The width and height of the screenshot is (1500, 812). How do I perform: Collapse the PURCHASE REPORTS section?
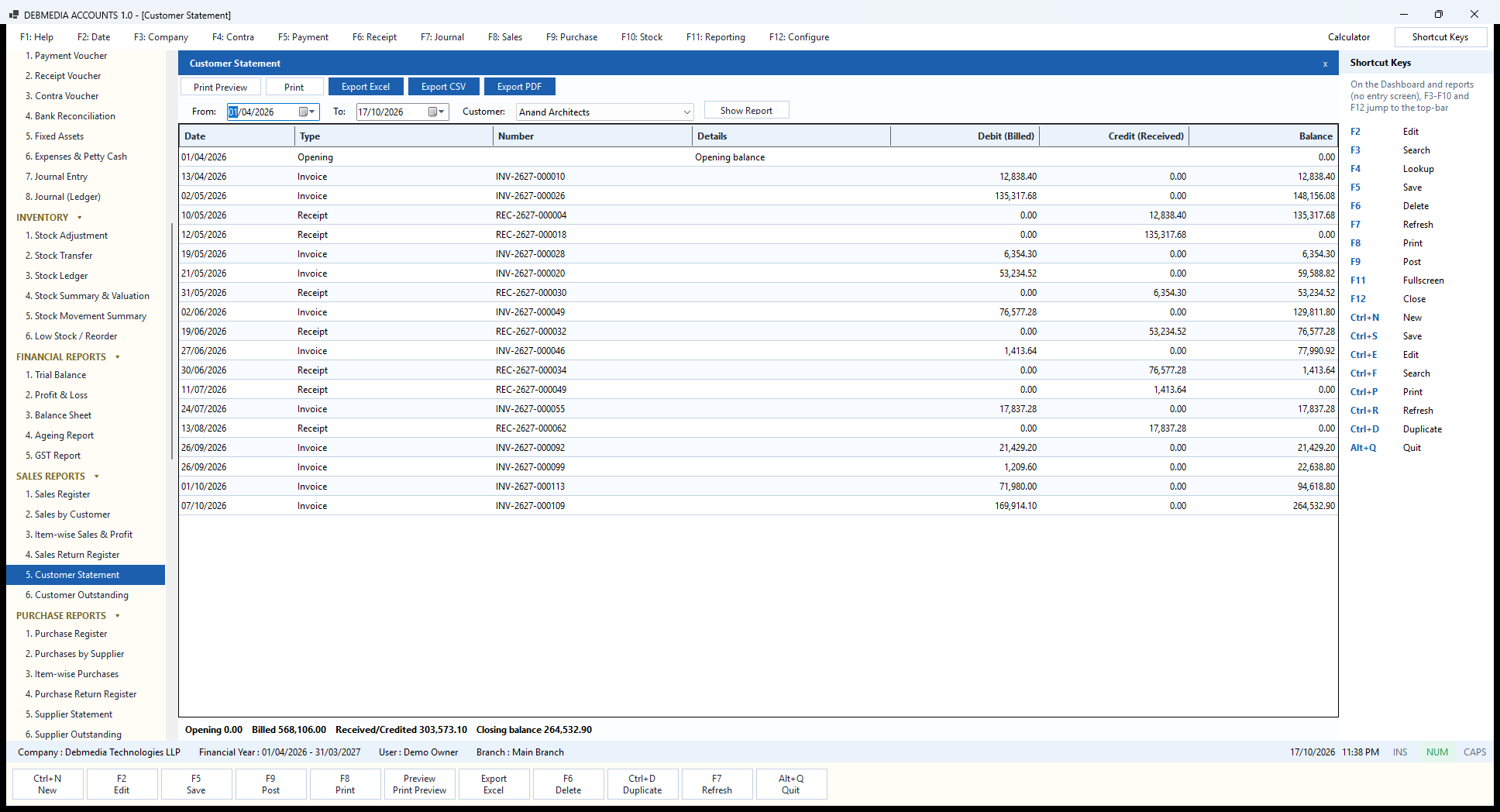117,616
